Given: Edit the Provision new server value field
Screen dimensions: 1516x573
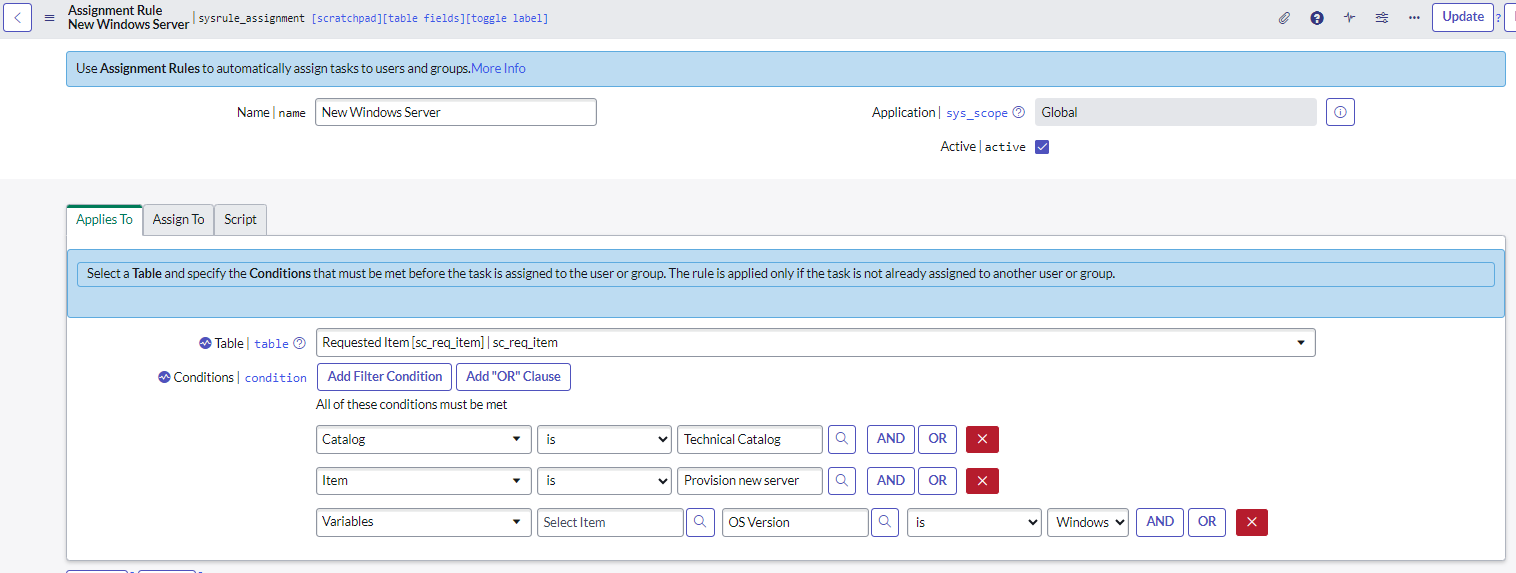Looking at the screenshot, I should point(750,480).
